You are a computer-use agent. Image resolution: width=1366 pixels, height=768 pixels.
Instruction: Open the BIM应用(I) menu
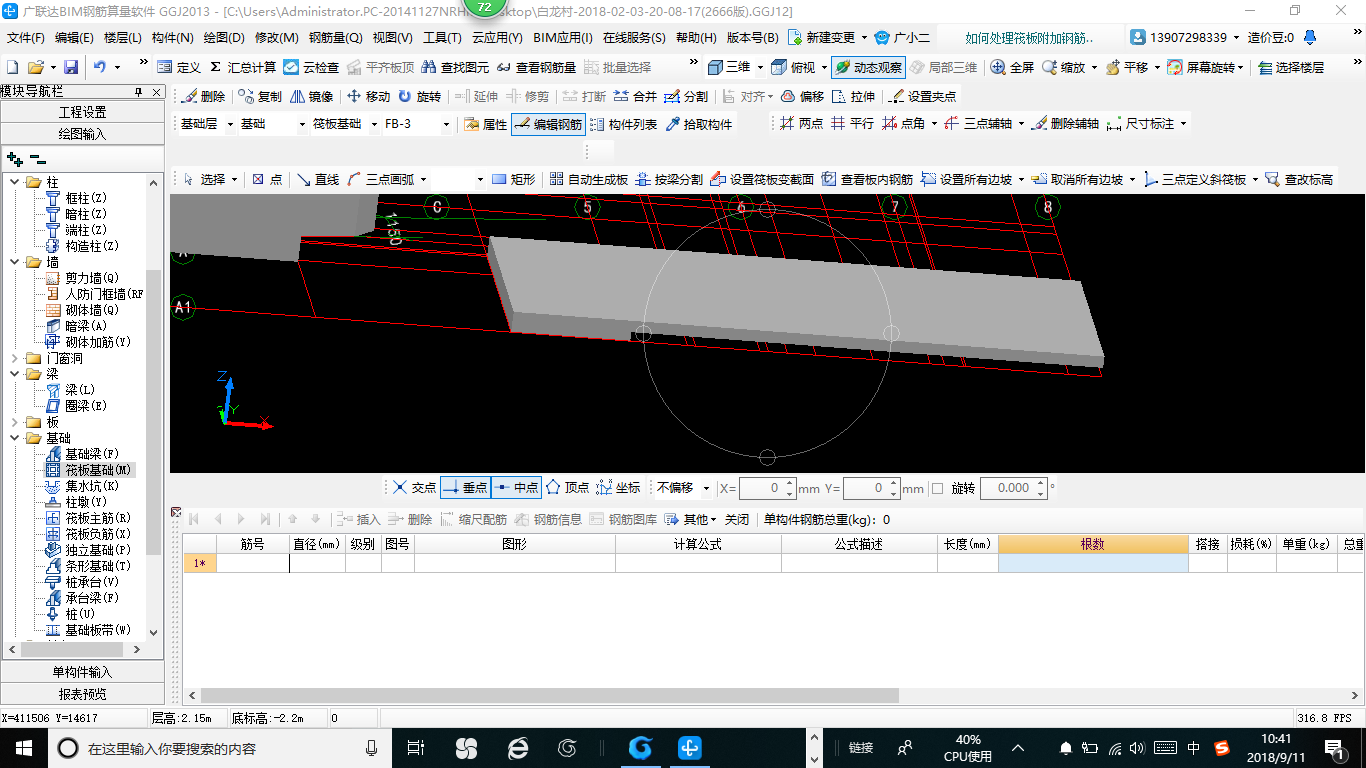point(563,38)
